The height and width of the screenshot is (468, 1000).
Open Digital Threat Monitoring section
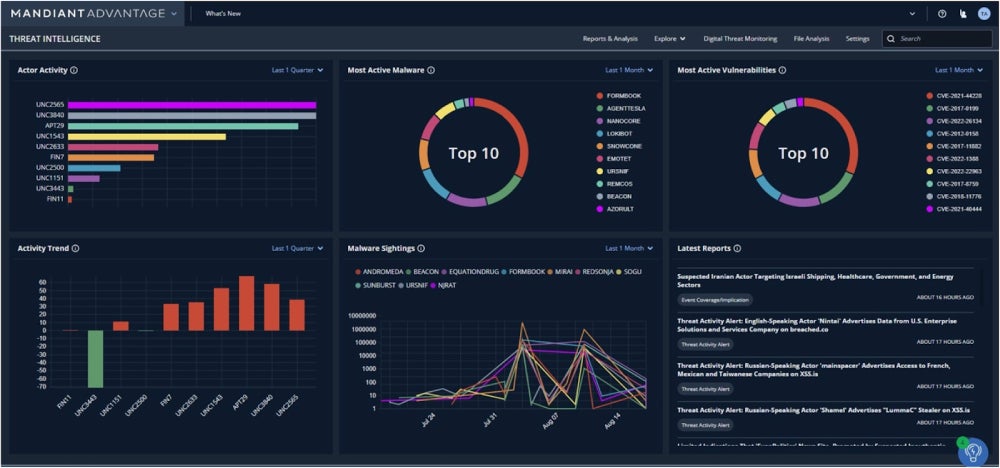(x=740, y=39)
